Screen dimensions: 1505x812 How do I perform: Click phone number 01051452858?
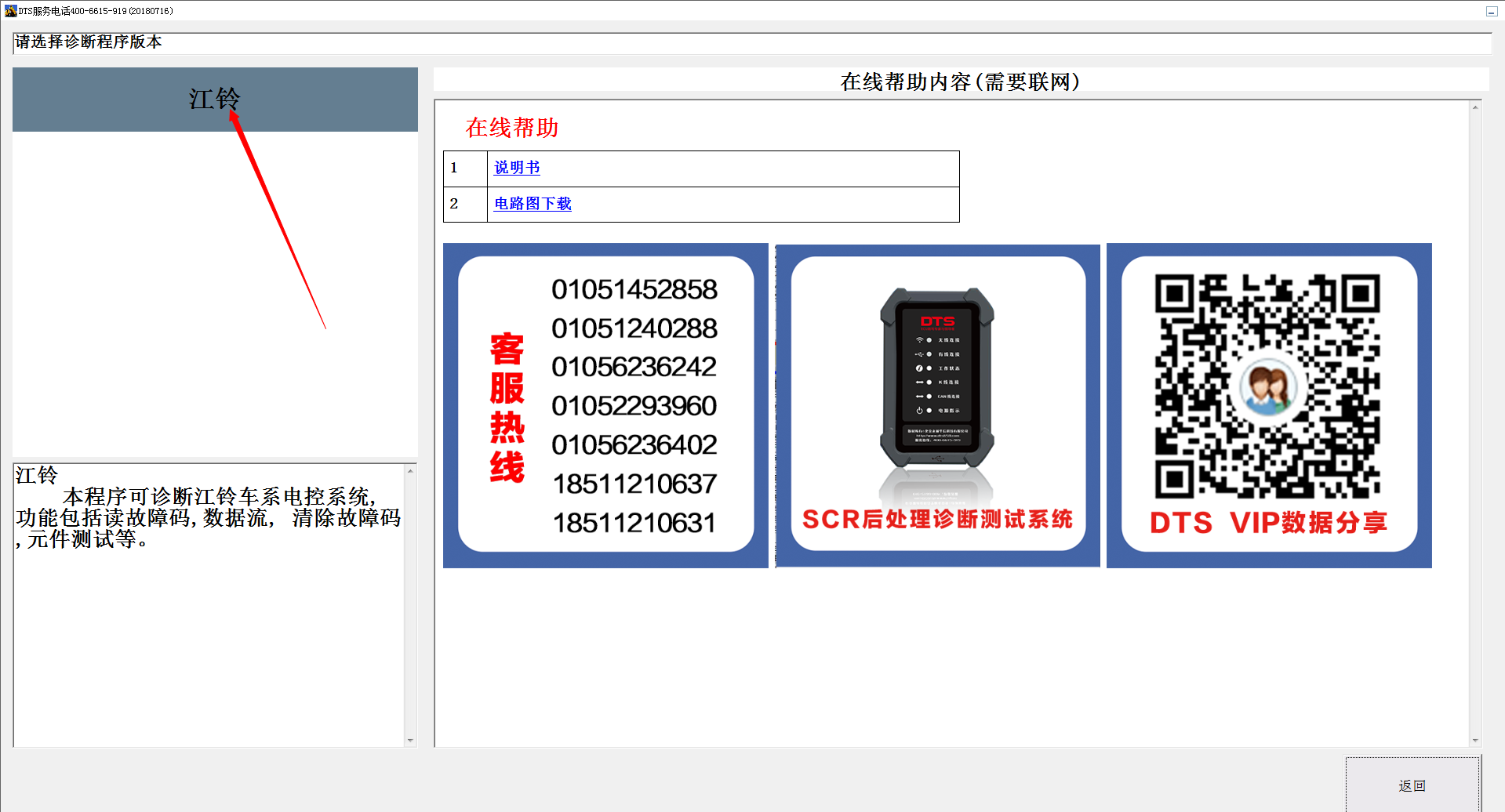click(x=634, y=289)
